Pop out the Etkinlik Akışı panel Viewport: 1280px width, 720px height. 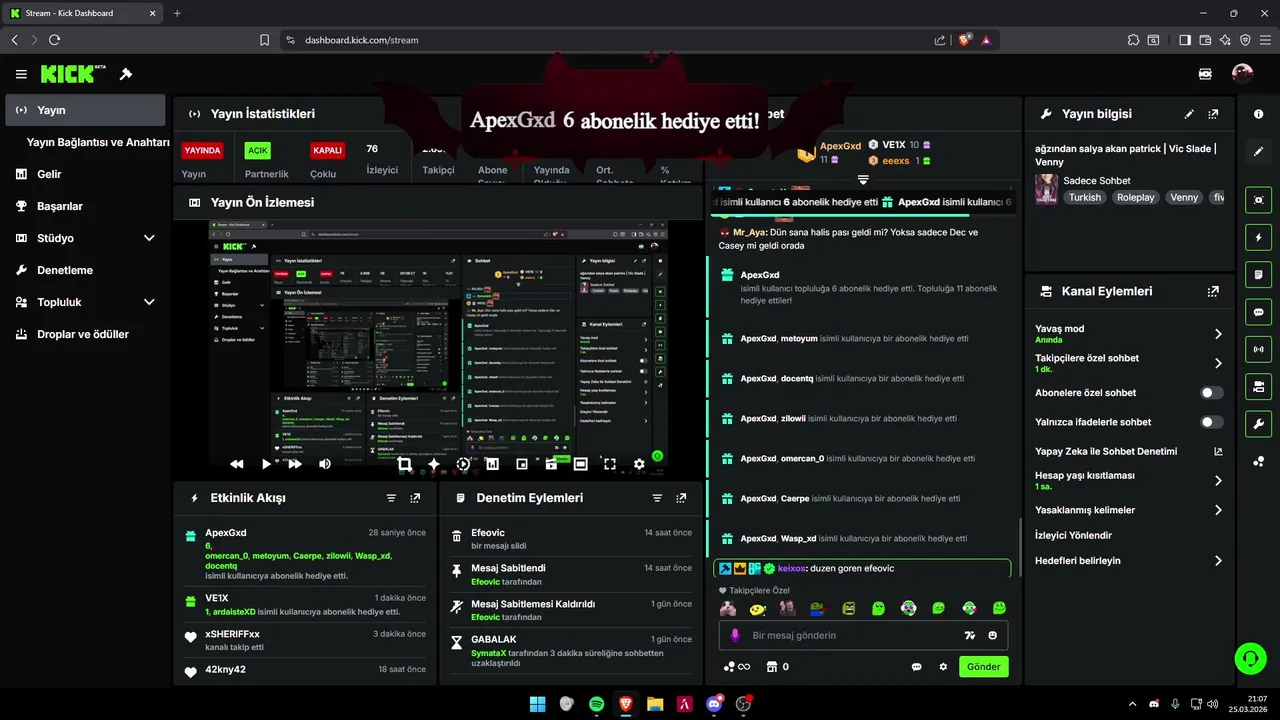pyautogui.click(x=415, y=497)
